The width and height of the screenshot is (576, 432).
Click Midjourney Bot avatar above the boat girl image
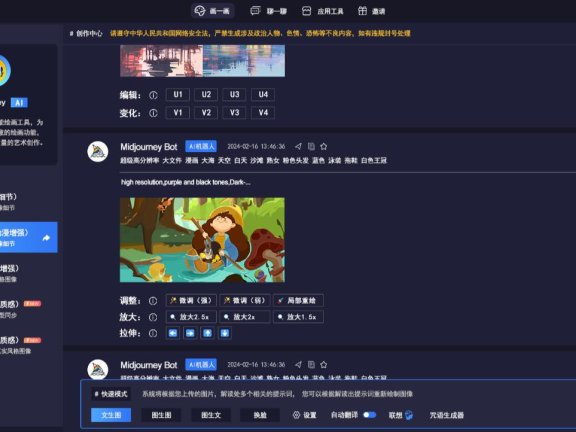pyautogui.click(x=98, y=151)
